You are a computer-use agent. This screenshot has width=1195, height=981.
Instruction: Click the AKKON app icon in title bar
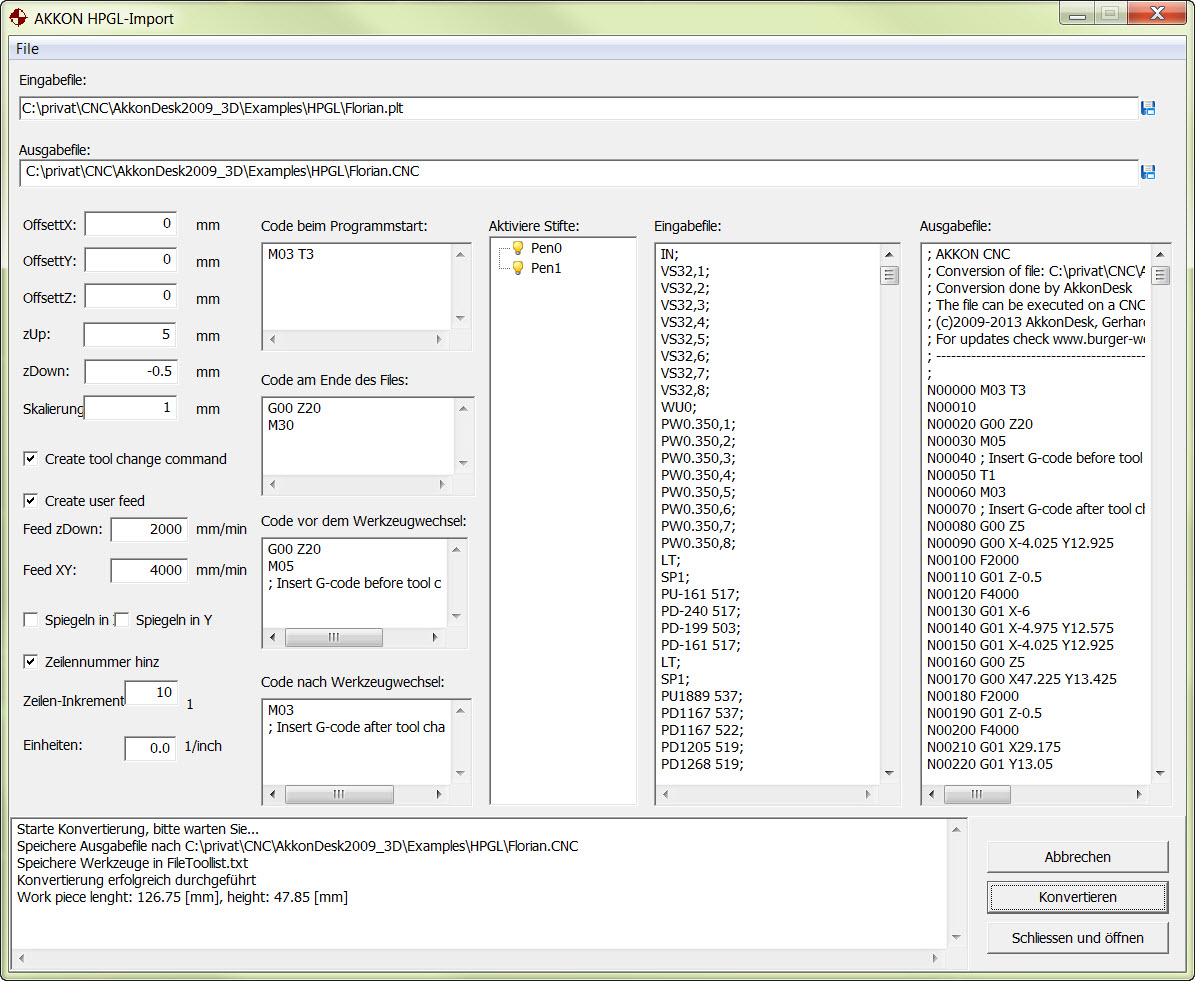click(x=18, y=17)
